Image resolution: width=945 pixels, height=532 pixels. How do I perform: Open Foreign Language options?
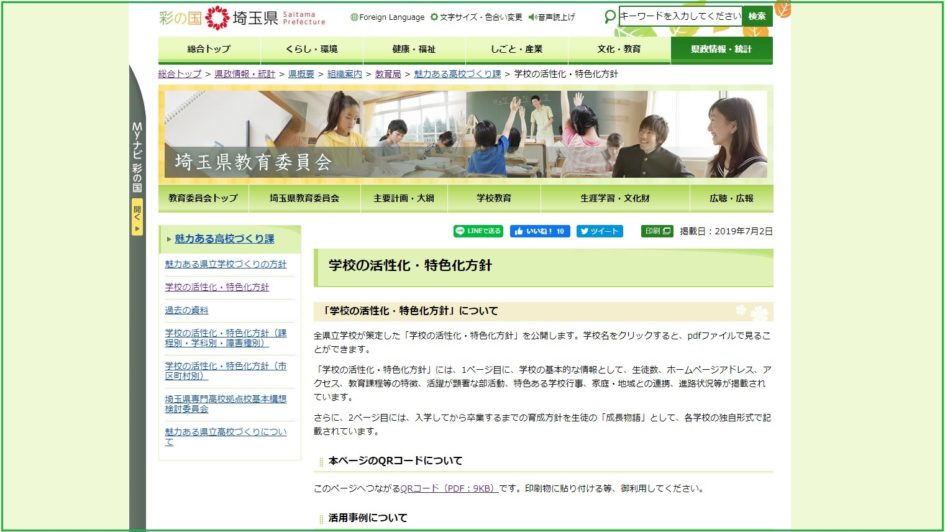[x=388, y=17]
